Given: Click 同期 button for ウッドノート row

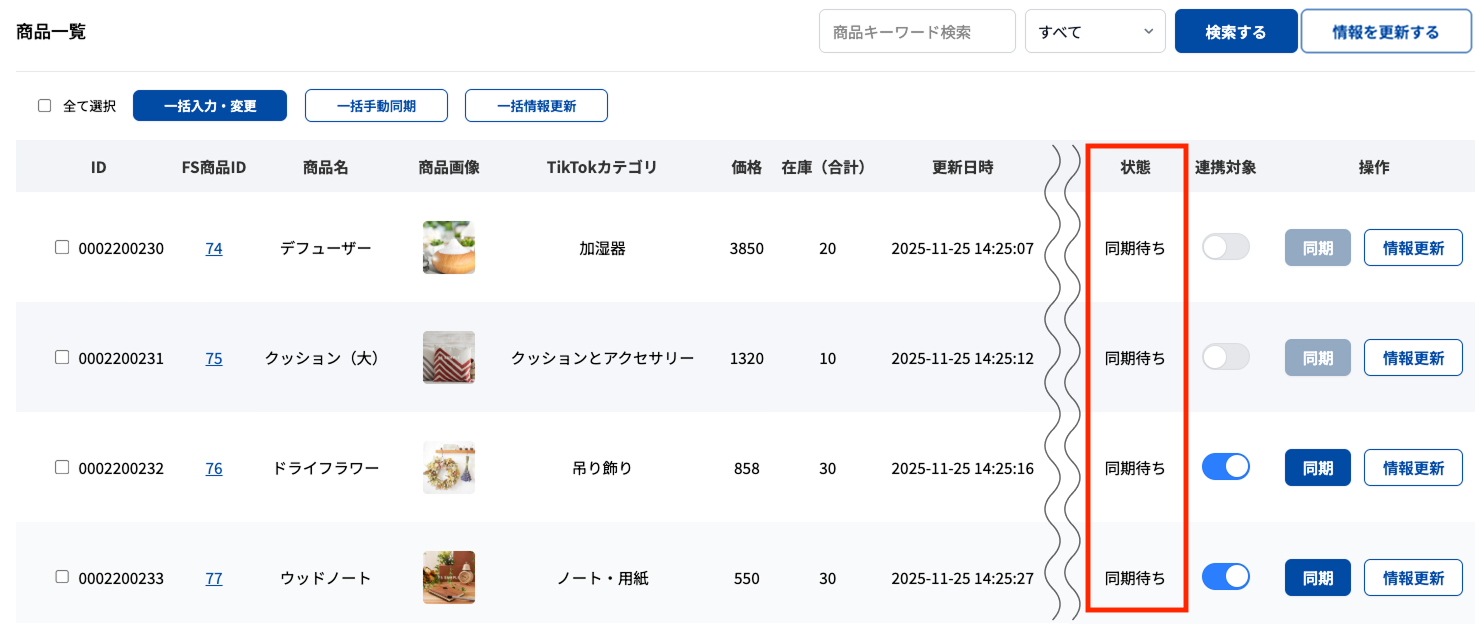Looking at the screenshot, I should click(1317, 577).
